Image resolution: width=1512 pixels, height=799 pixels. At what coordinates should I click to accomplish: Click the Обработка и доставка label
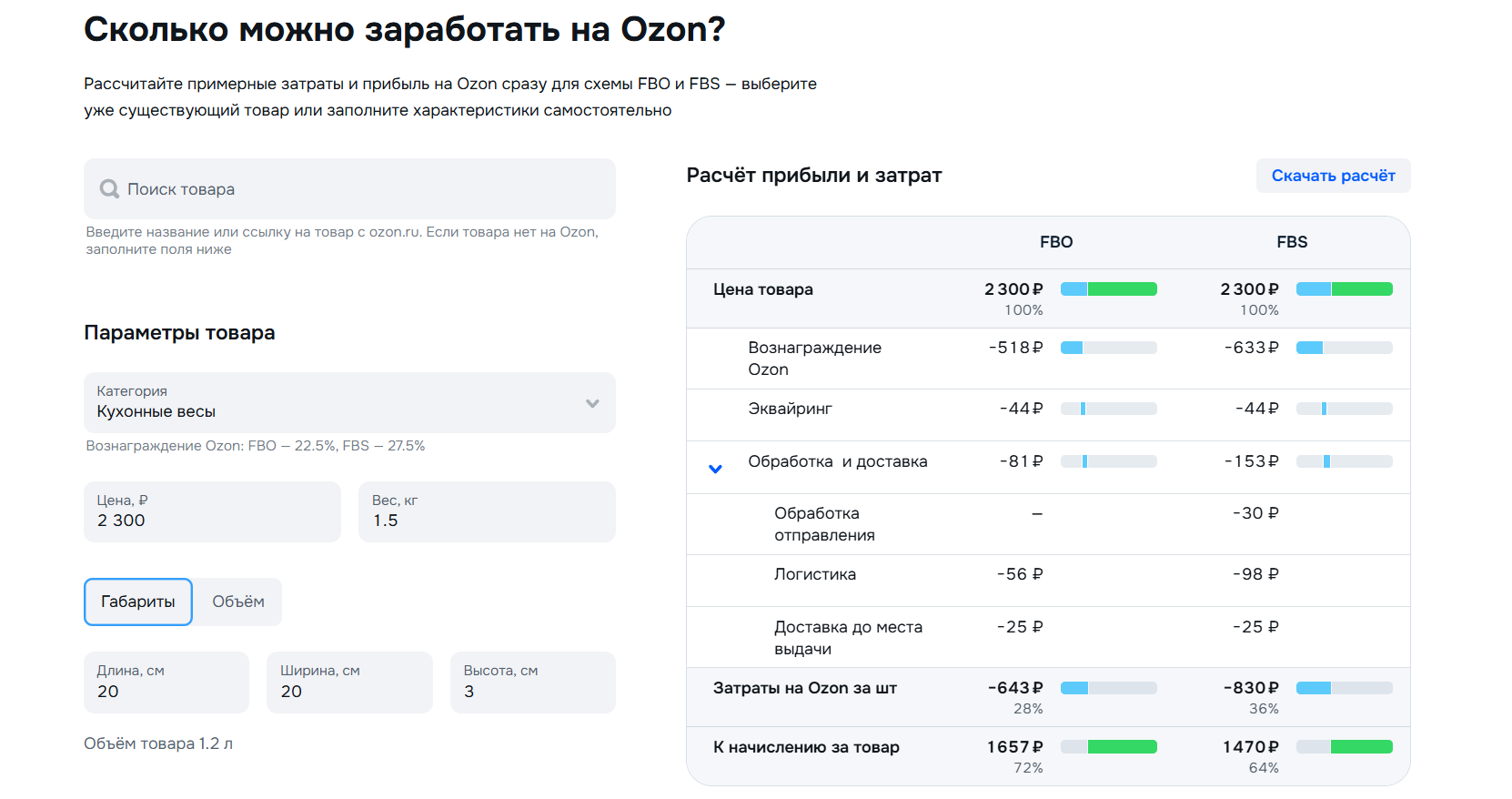(838, 461)
